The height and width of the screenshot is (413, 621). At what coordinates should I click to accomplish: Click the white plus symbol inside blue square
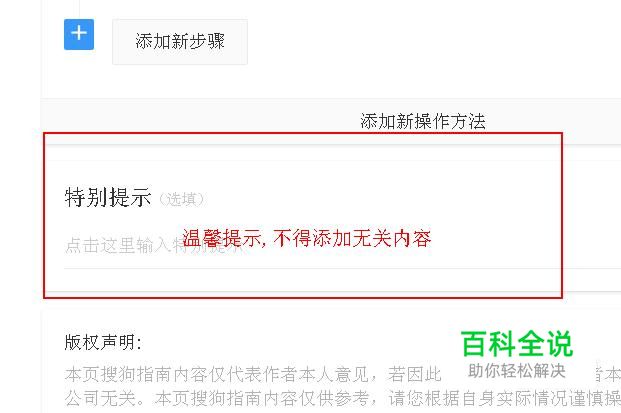[79, 32]
